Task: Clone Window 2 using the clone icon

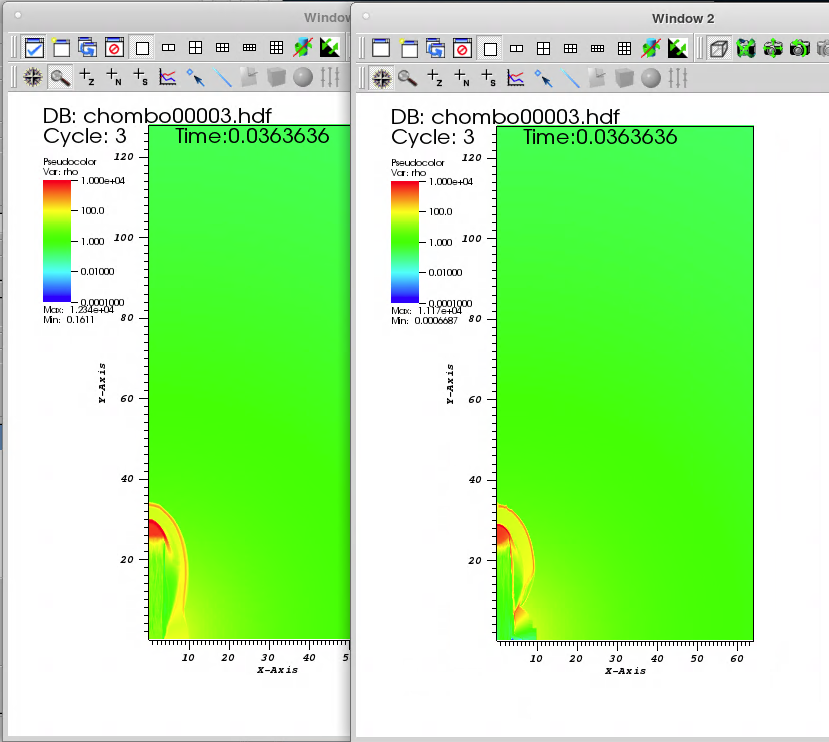Action: [435, 49]
